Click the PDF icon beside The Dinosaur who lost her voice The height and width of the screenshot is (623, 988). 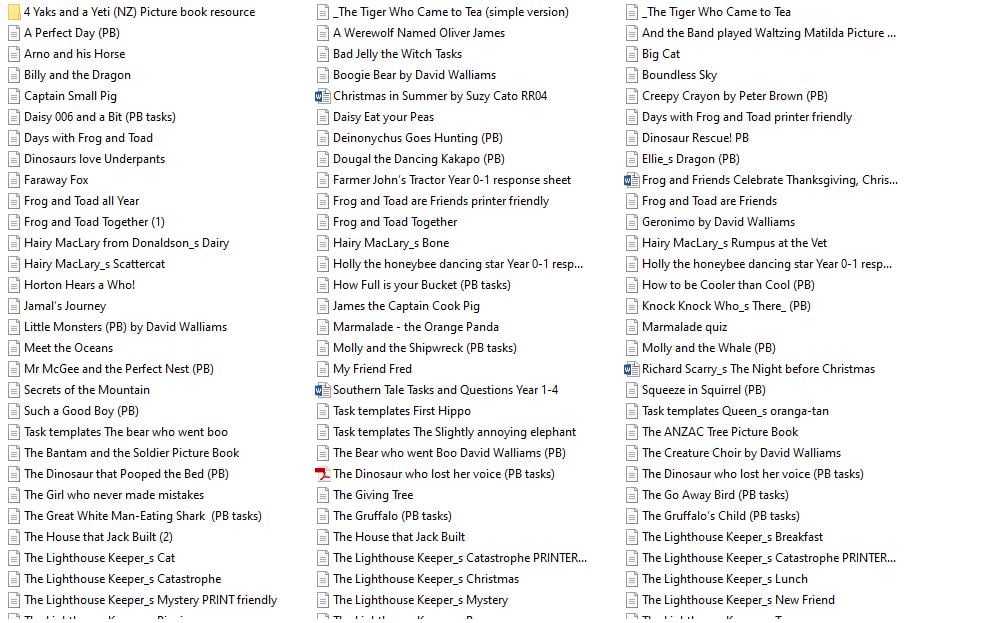click(x=323, y=474)
